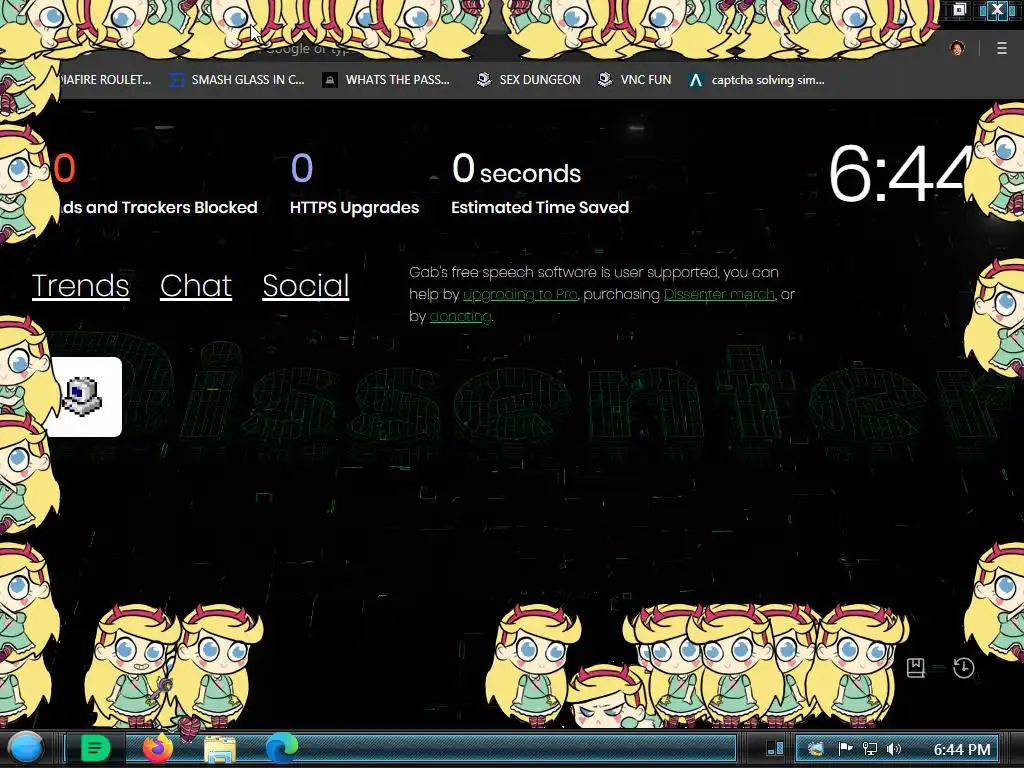Follow the Dissenter merch link
1024x768 pixels.
pos(719,295)
